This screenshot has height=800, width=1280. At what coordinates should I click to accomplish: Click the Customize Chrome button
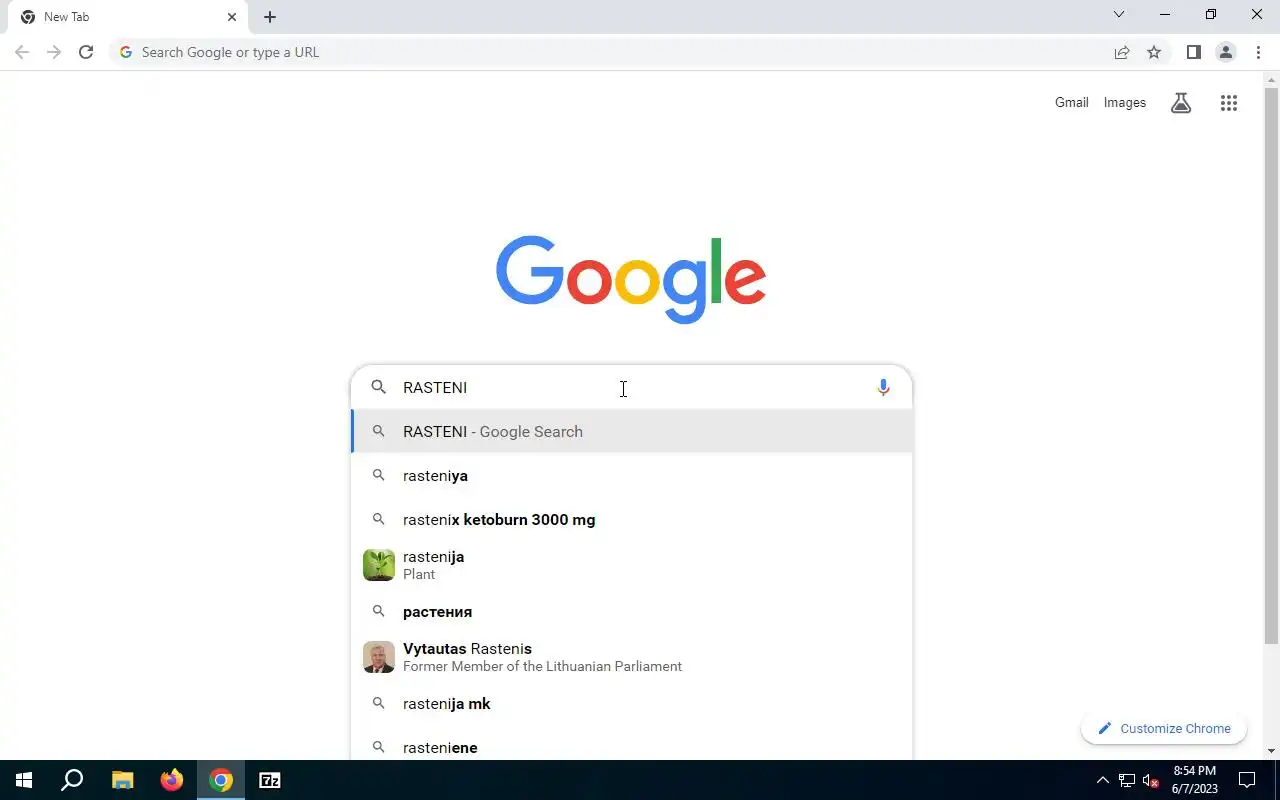point(1164,728)
